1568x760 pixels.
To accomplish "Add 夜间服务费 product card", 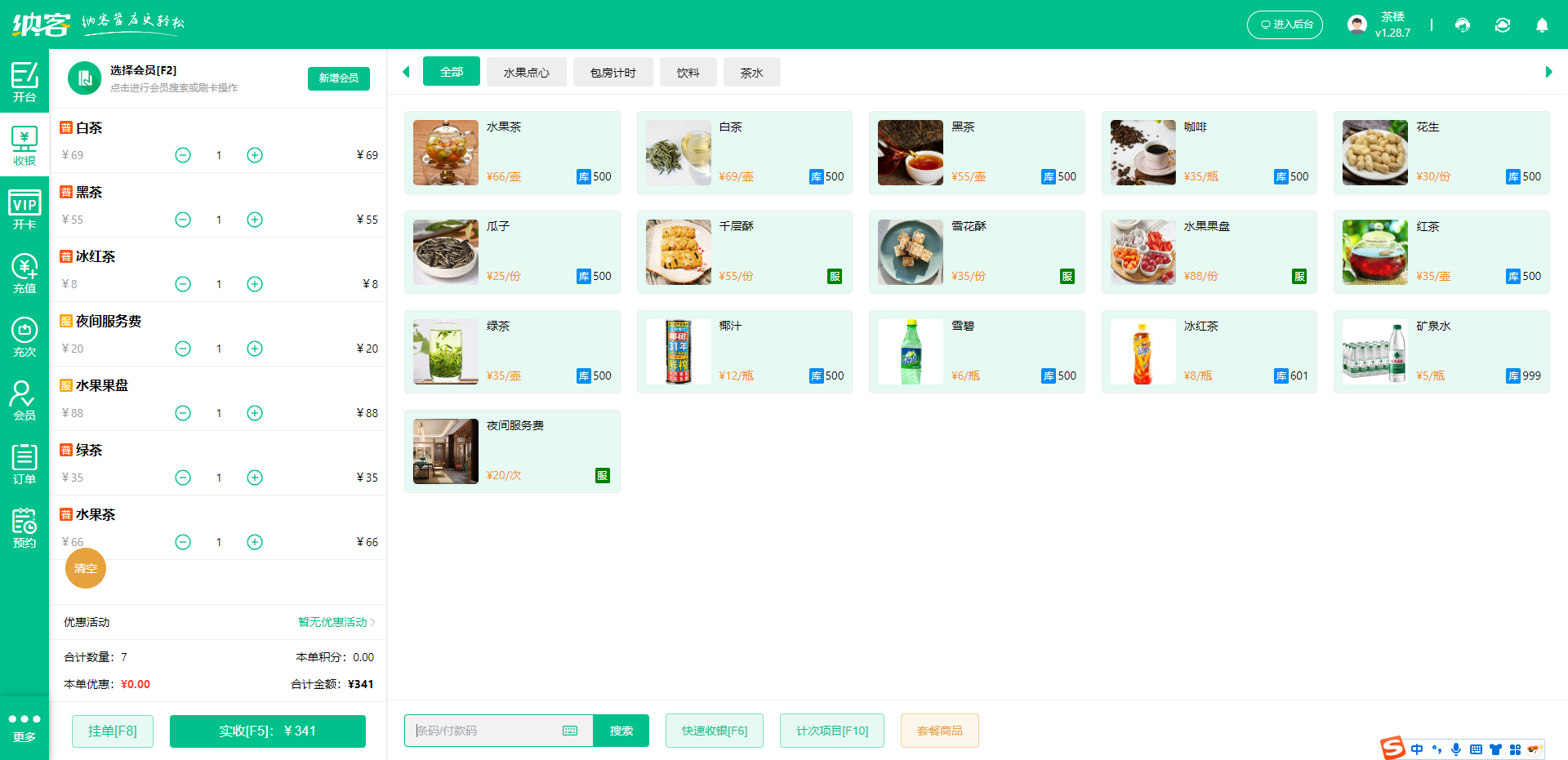I will (512, 451).
